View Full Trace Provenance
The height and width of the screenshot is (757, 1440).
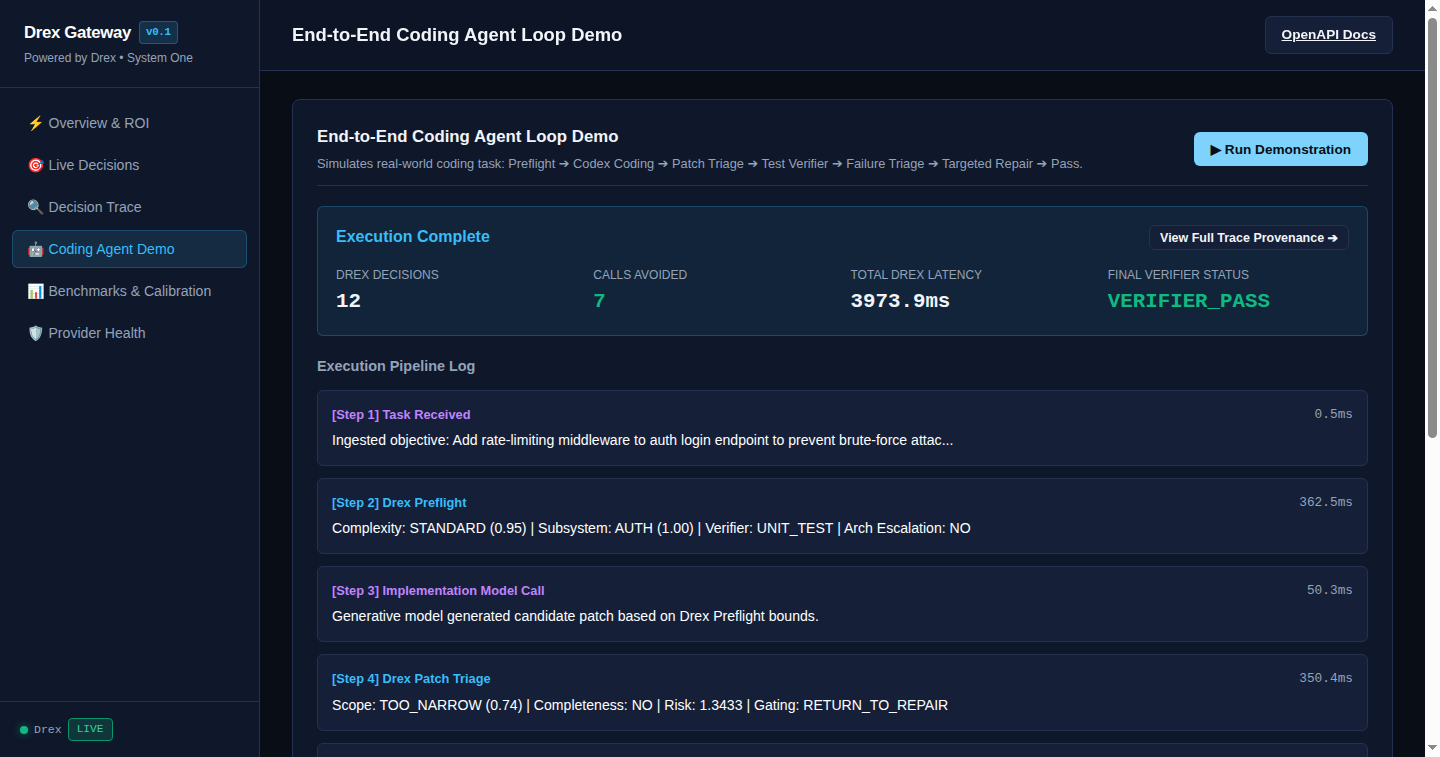(x=1248, y=238)
